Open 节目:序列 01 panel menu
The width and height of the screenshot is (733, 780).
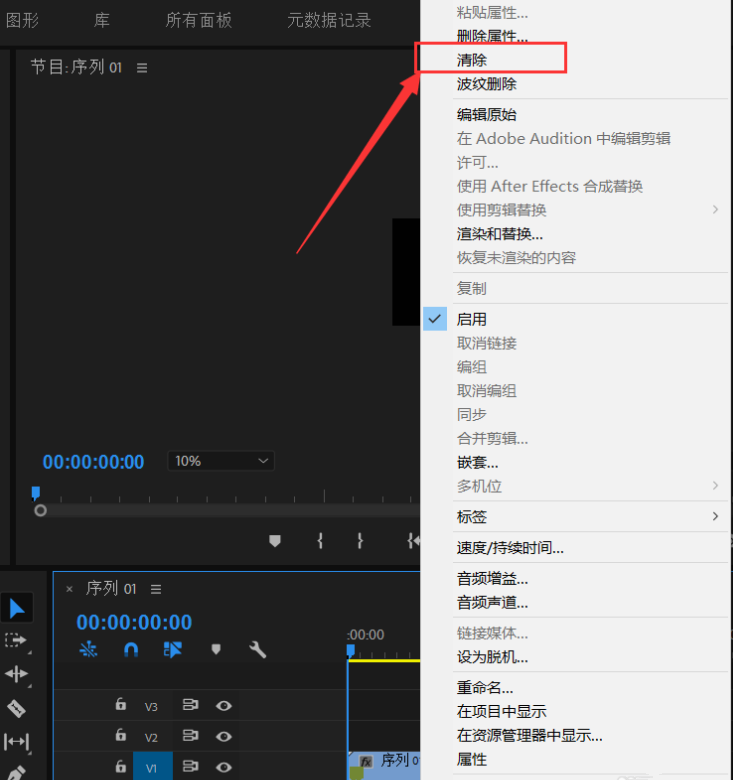pos(142,68)
